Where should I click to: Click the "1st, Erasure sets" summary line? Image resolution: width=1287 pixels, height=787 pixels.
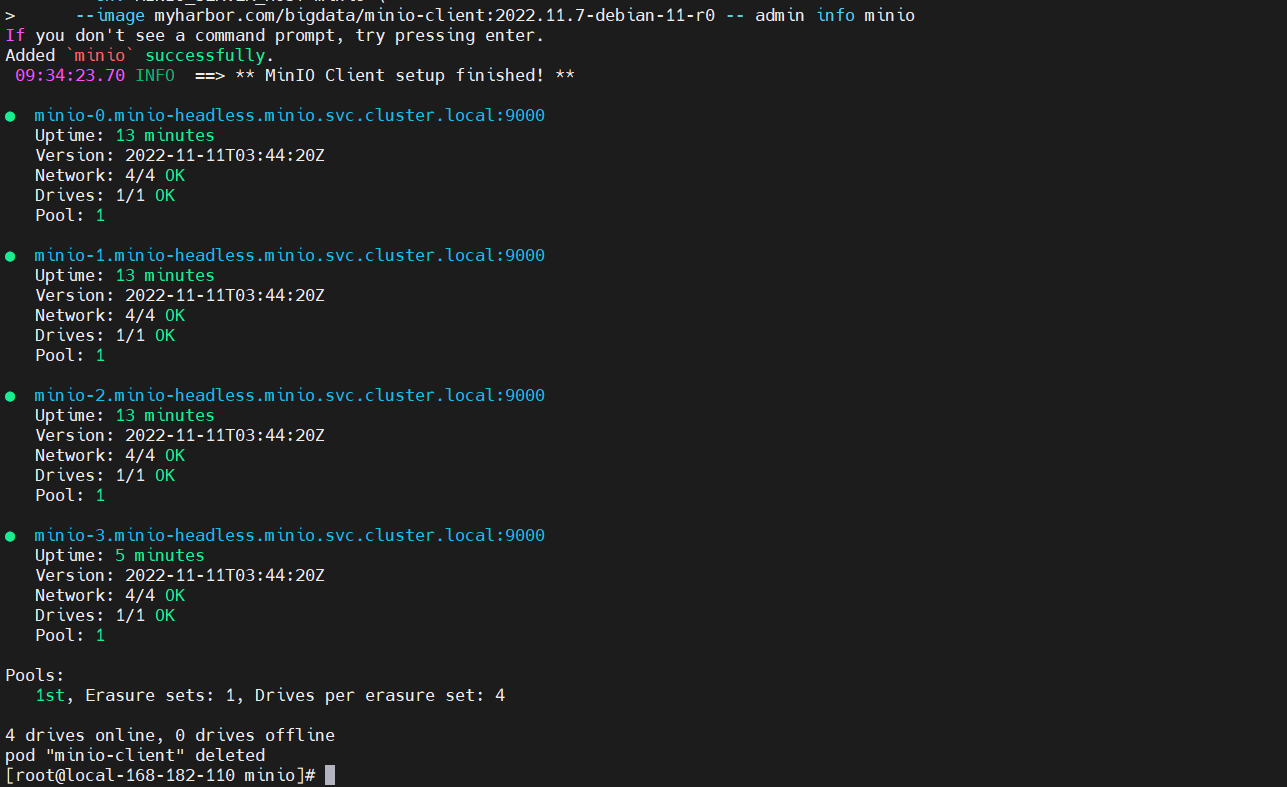coord(270,696)
